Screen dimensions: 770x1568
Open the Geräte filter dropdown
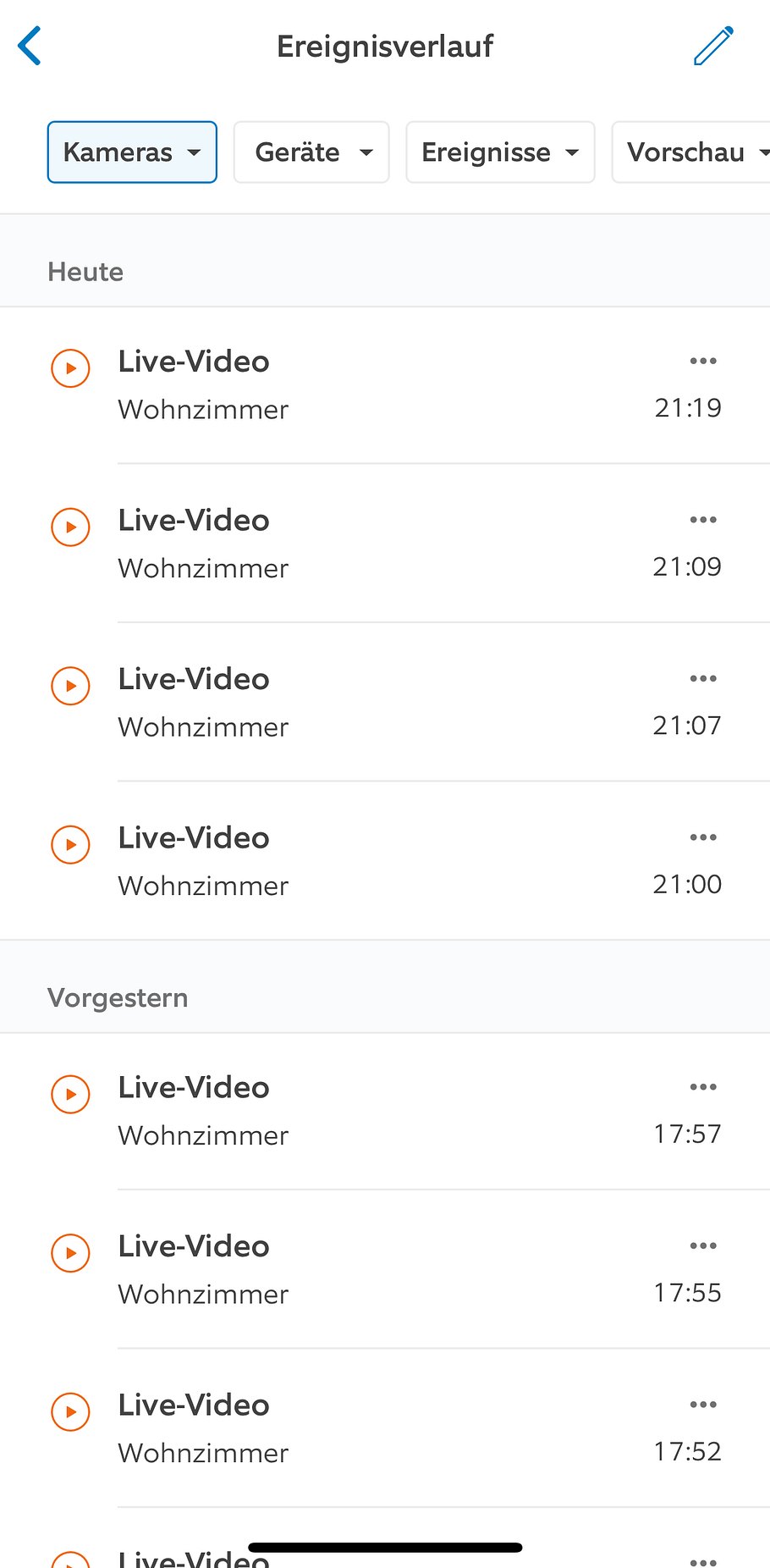[x=311, y=152]
